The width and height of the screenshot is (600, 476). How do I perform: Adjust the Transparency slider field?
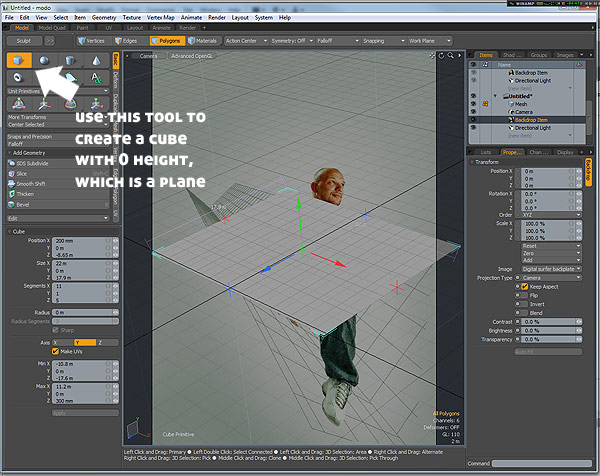point(551,339)
